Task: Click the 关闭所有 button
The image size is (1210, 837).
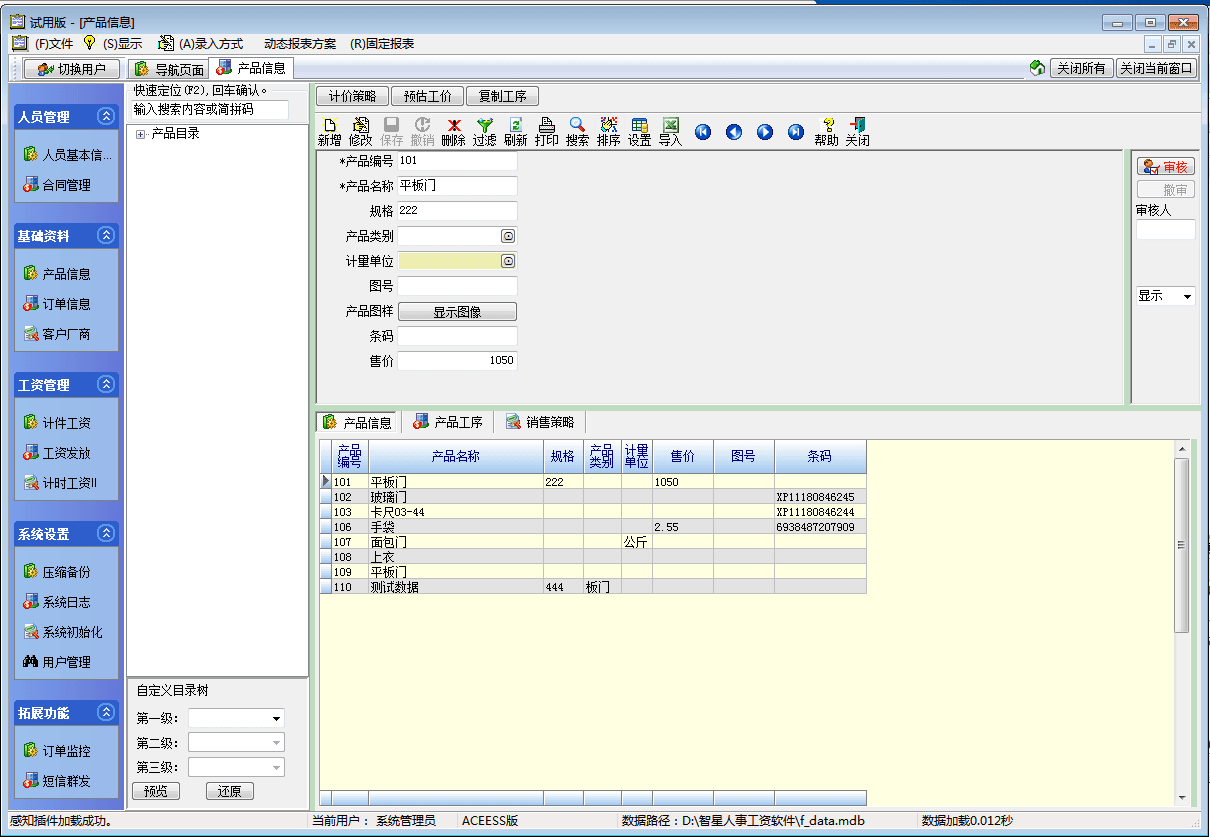Action: 1082,68
